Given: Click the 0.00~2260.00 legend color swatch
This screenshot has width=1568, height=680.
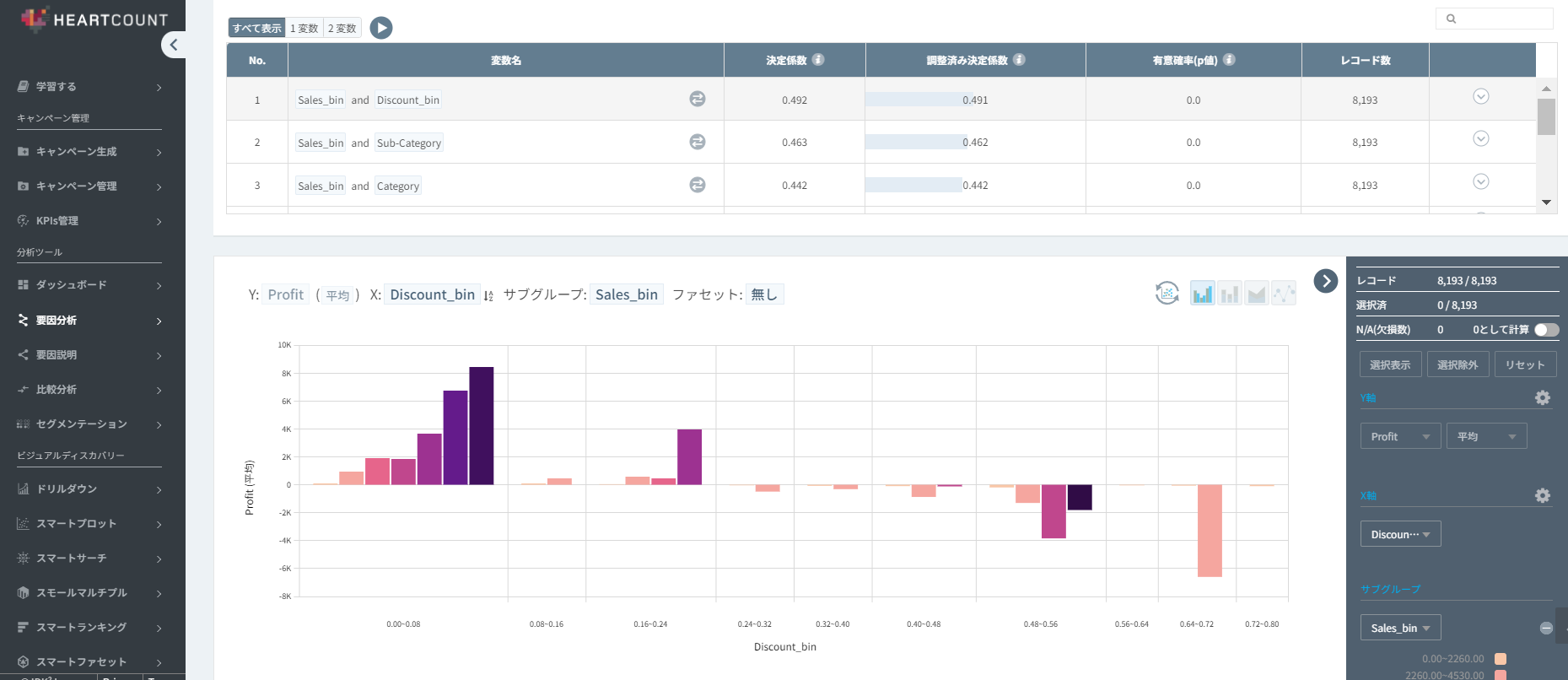Looking at the screenshot, I should point(1501,659).
